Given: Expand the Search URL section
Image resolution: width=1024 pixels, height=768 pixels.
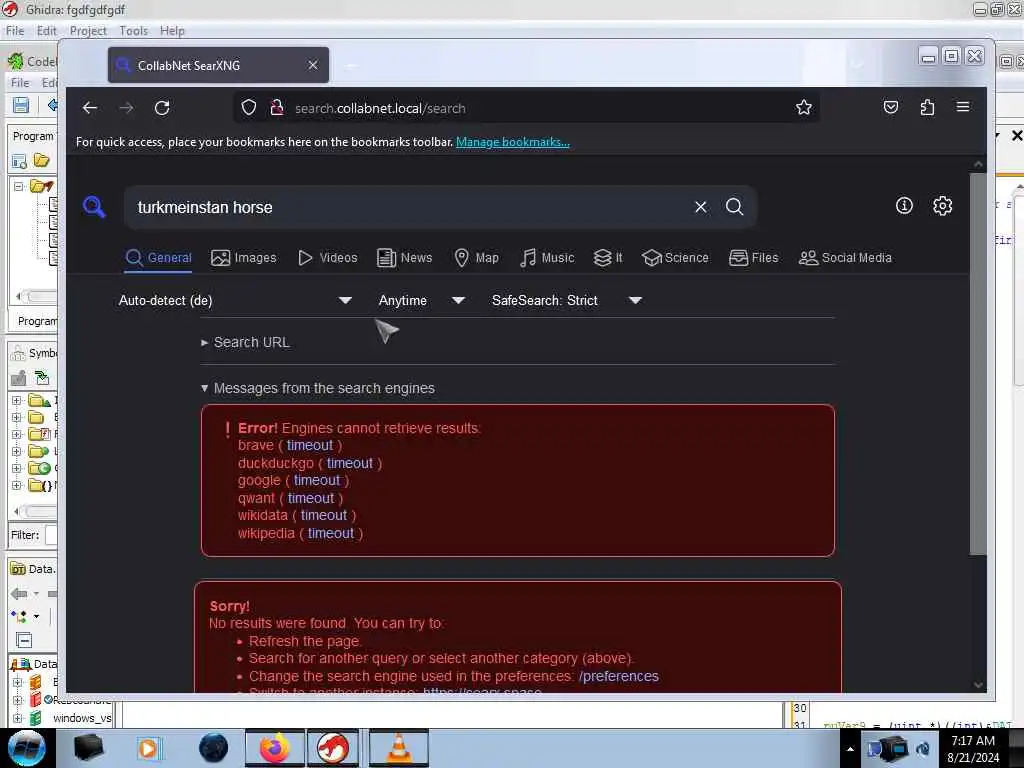Looking at the screenshot, I should [246, 342].
